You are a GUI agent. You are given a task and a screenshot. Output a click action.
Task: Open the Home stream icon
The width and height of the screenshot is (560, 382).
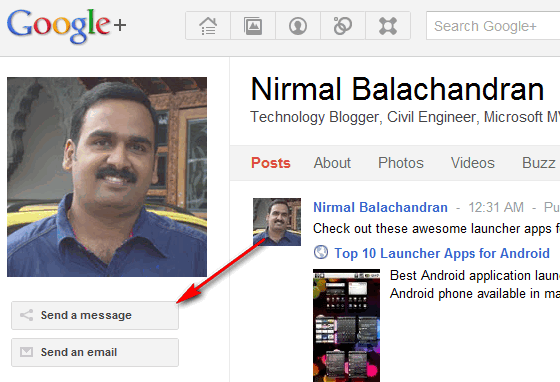[x=208, y=26]
